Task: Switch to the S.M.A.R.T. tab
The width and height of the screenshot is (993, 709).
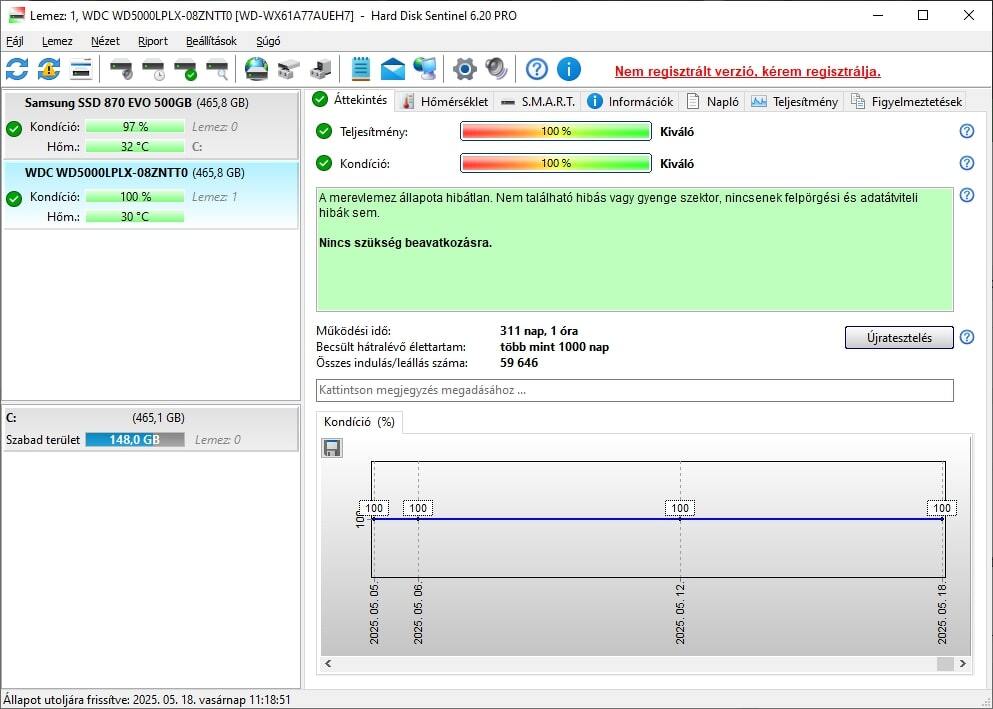Action: 538,101
